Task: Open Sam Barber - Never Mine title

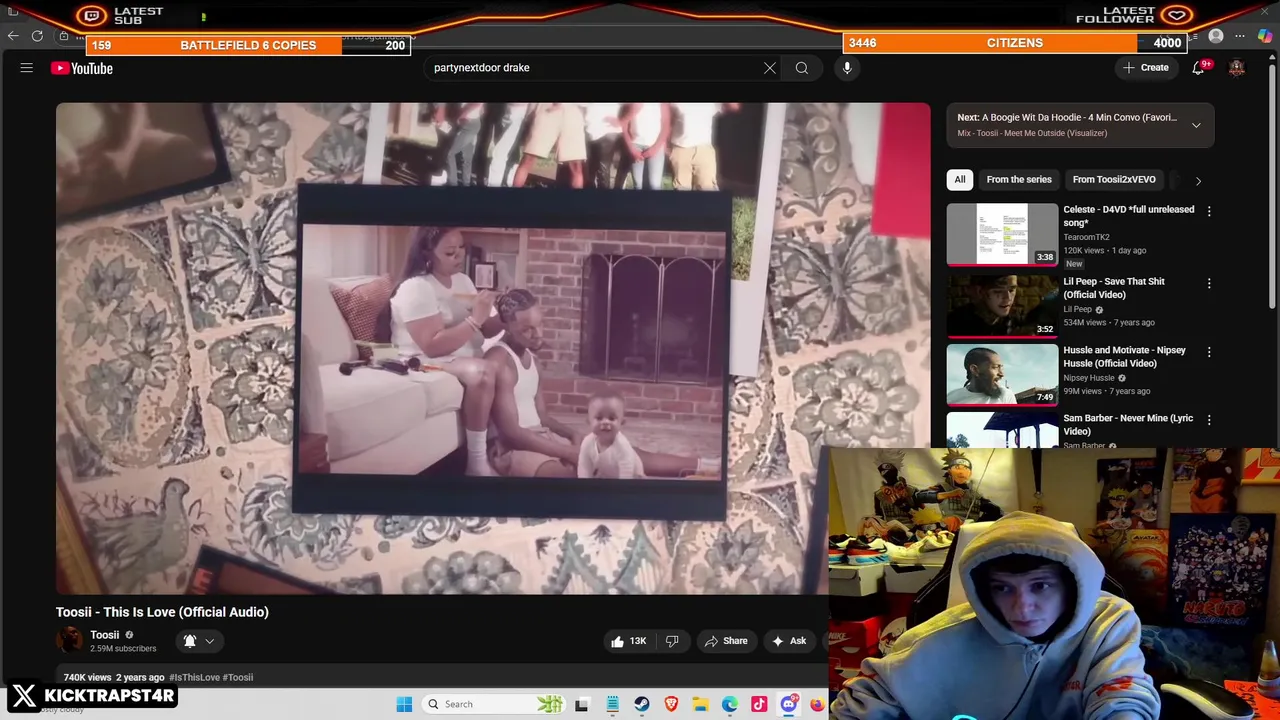Action: pos(1128,425)
